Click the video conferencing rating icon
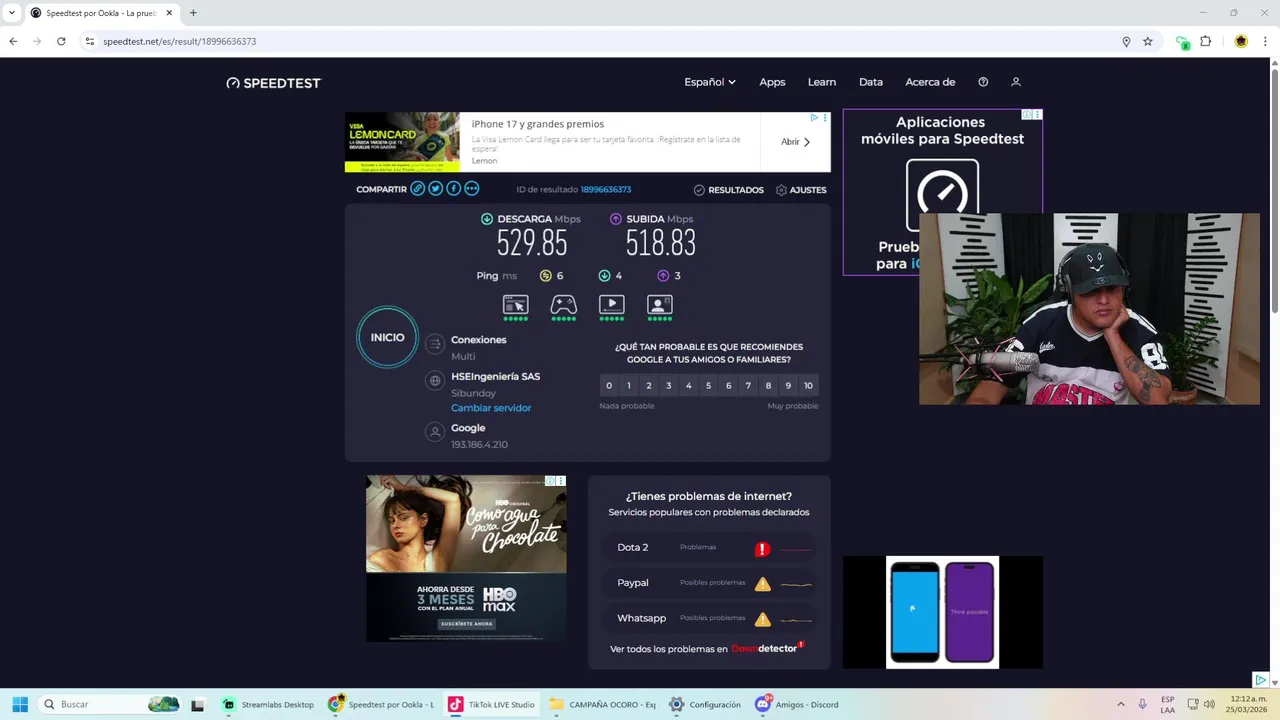 [x=660, y=305]
